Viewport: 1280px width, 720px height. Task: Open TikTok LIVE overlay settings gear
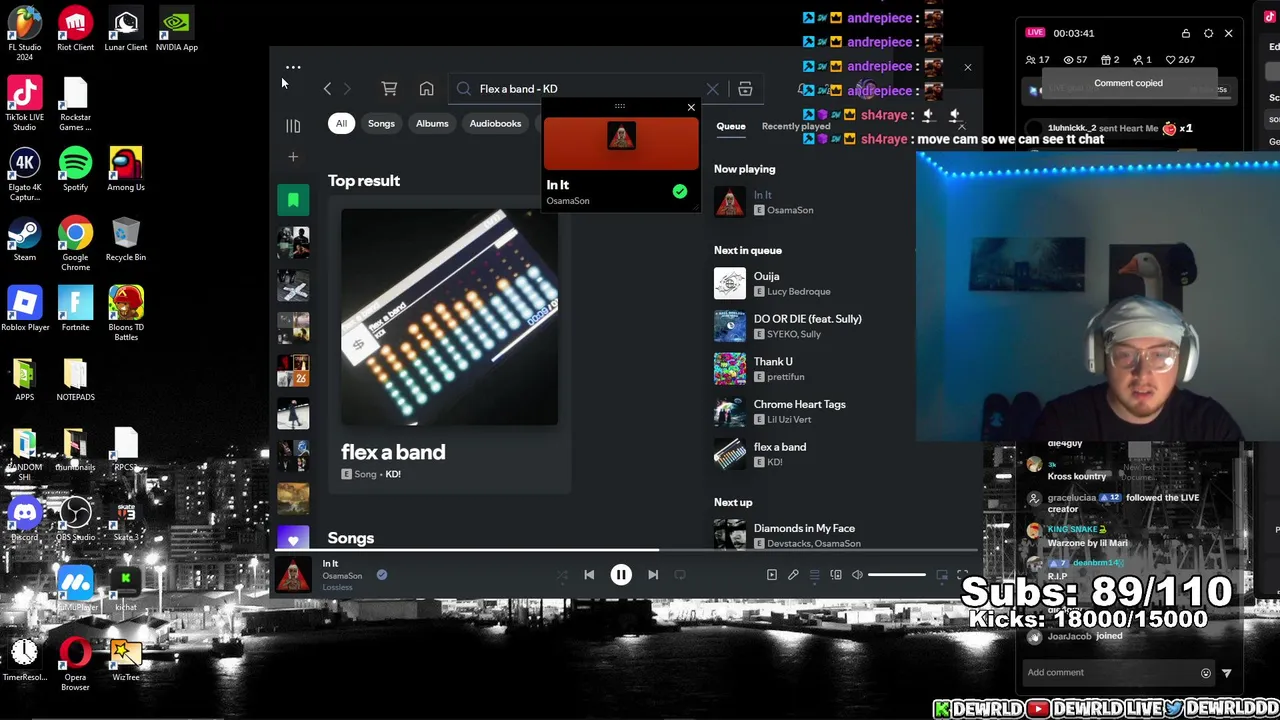(1208, 33)
